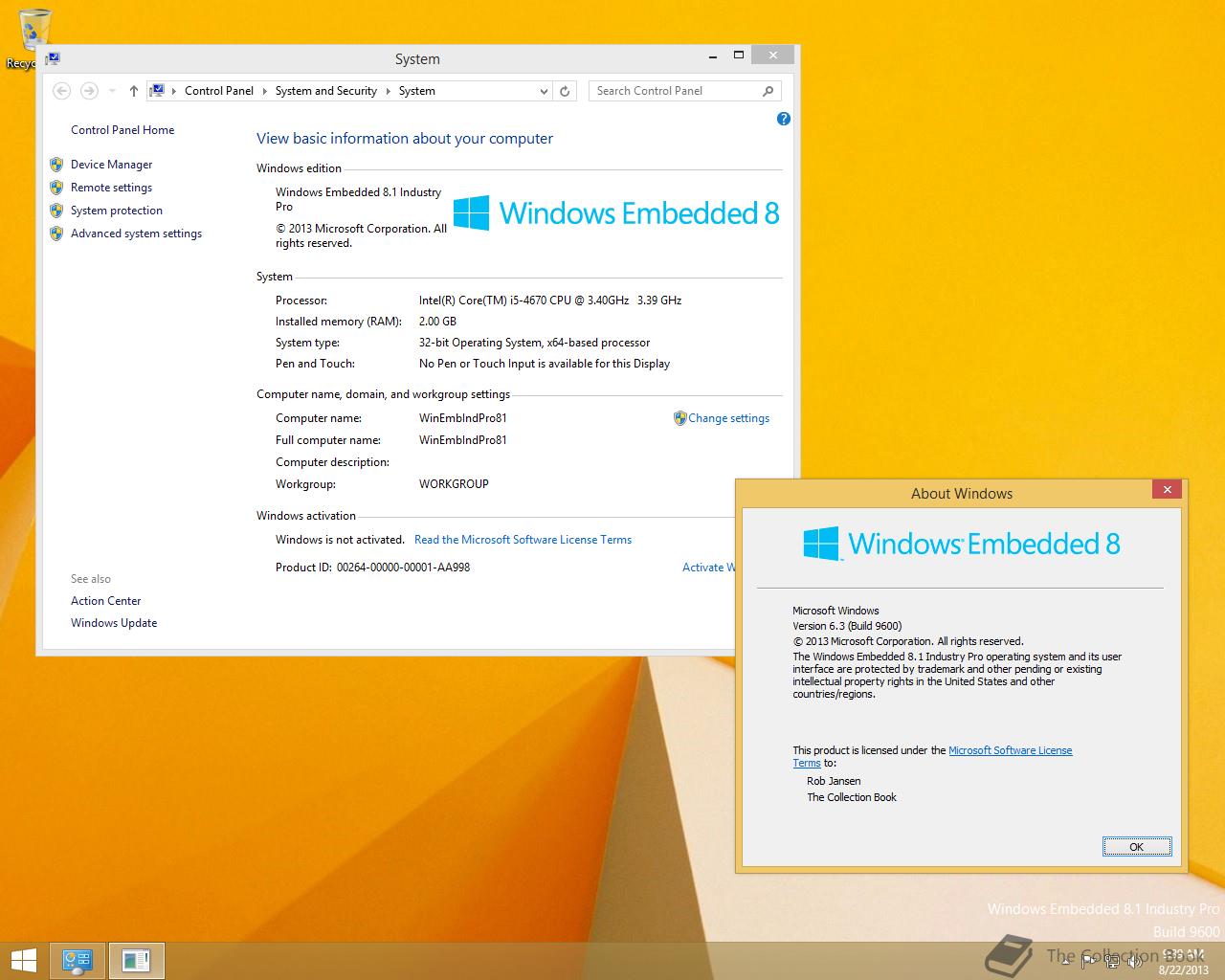
Task: Click OK in About Windows dialog
Action: click(1136, 847)
